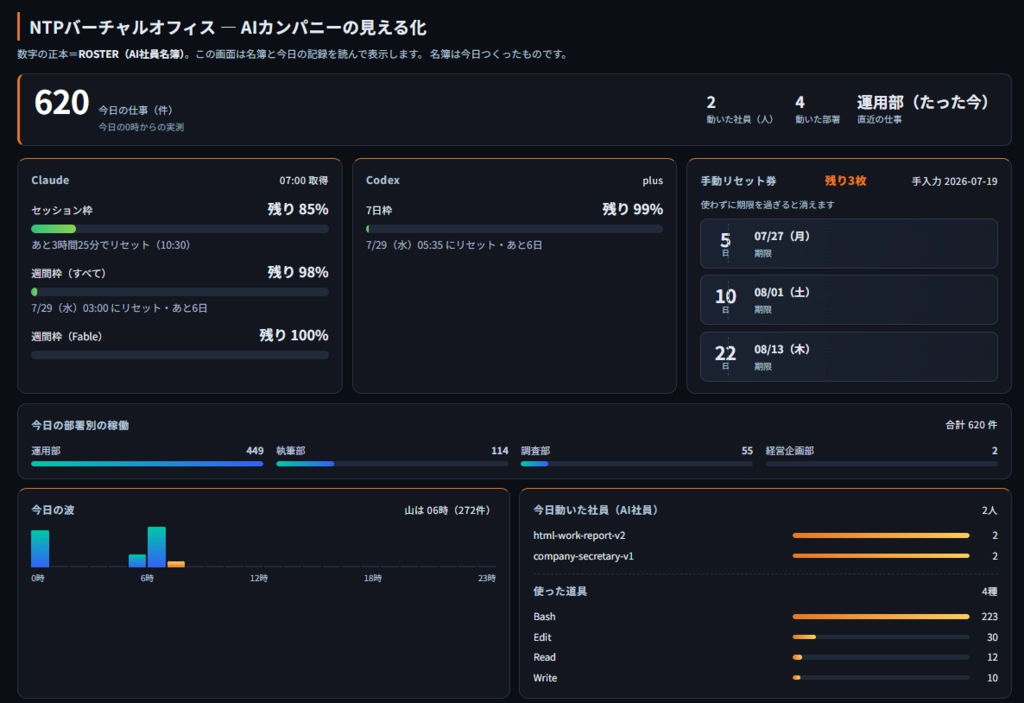Click the Bash tool usage bar

click(x=880, y=616)
